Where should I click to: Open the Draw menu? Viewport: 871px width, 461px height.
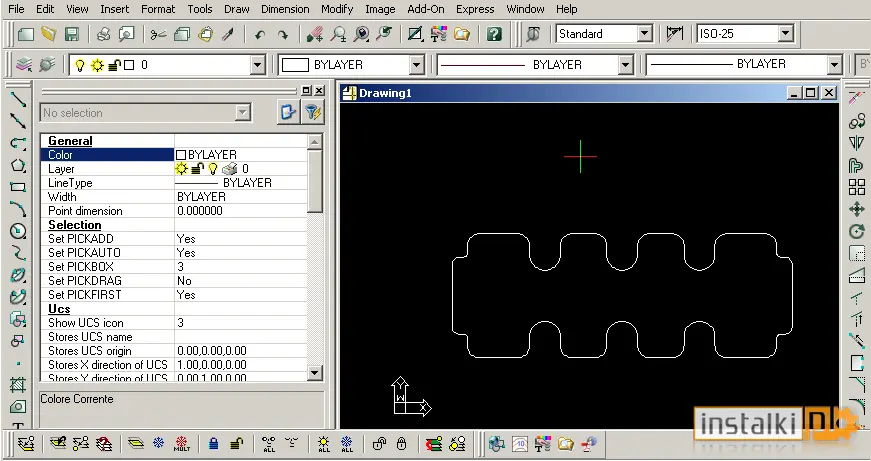point(237,9)
